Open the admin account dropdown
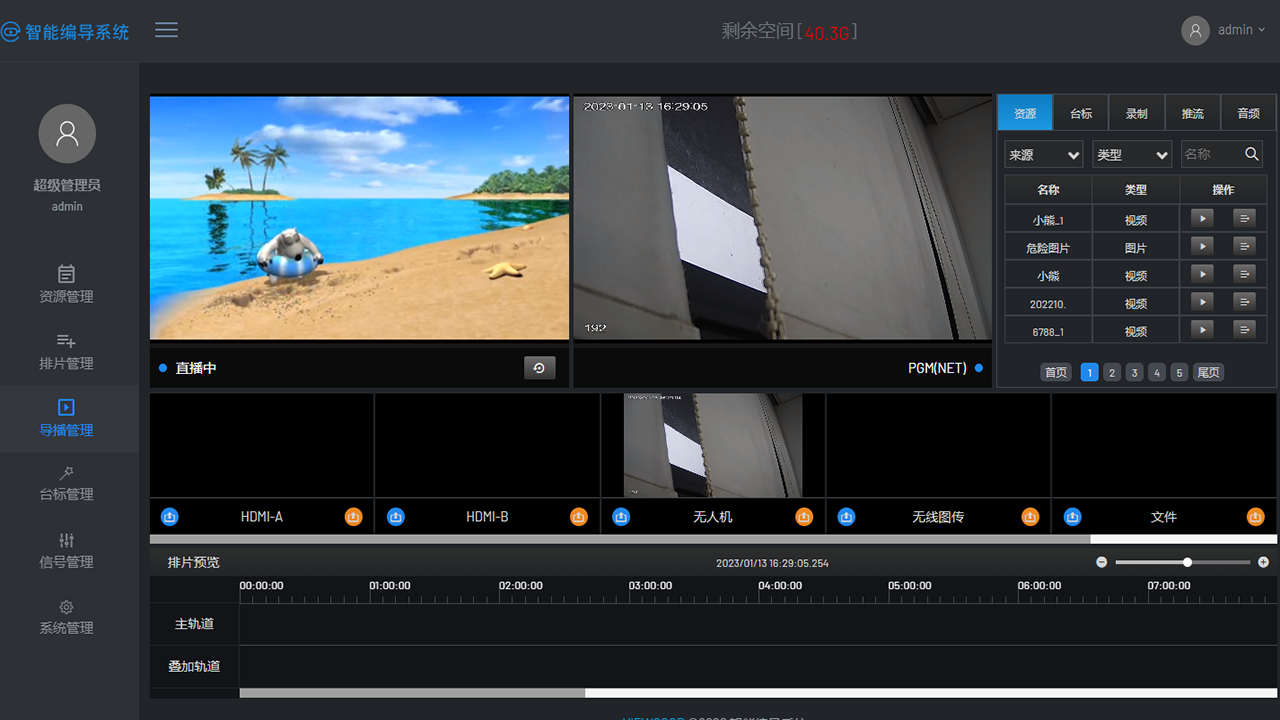Viewport: 1280px width, 720px height. pyautogui.click(x=1241, y=30)
